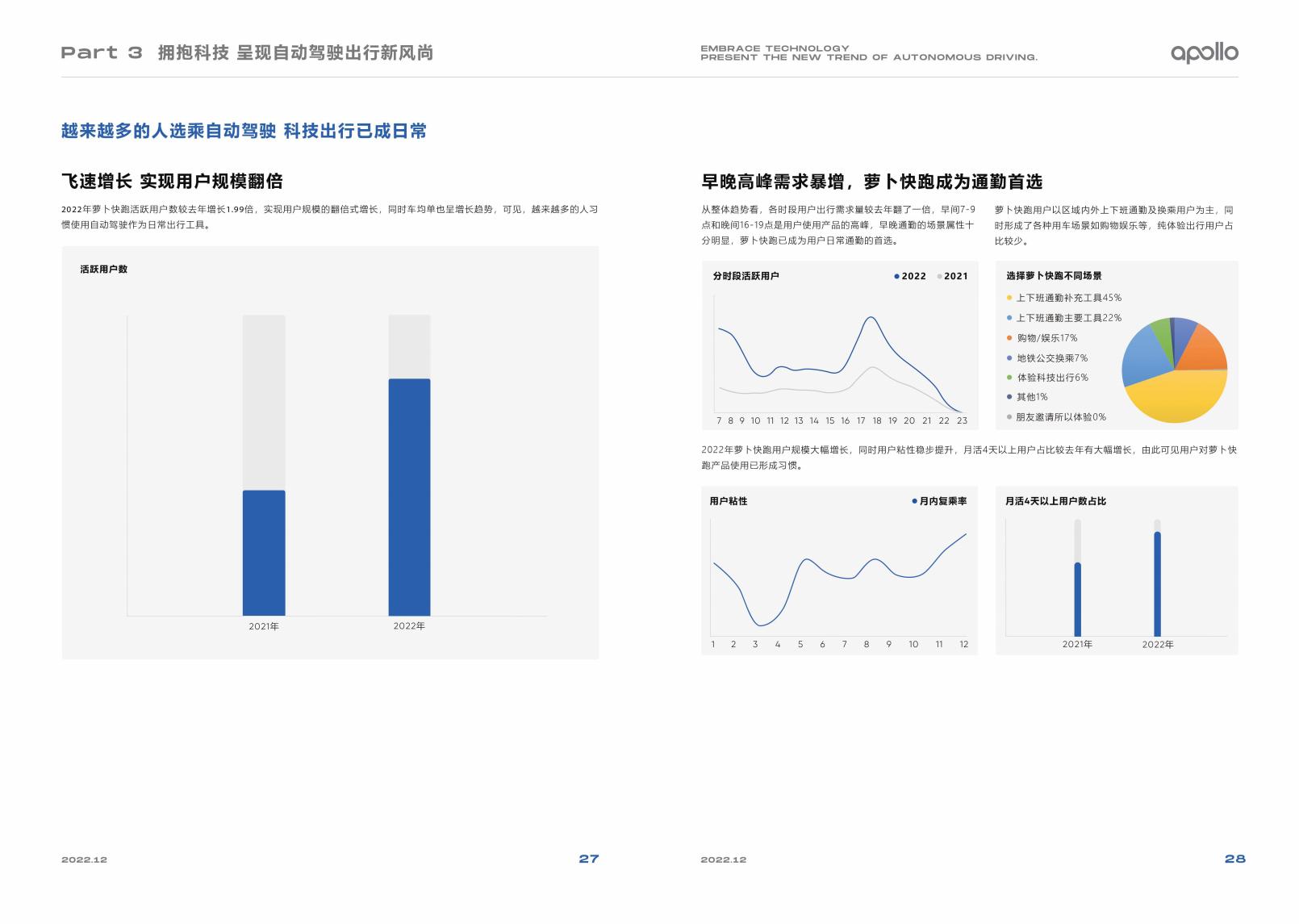This screenshot has height=924, width=1299.
Task: Click the blue 2022年 bar in 活跃用户数 chart
Action: coord(409,497)
